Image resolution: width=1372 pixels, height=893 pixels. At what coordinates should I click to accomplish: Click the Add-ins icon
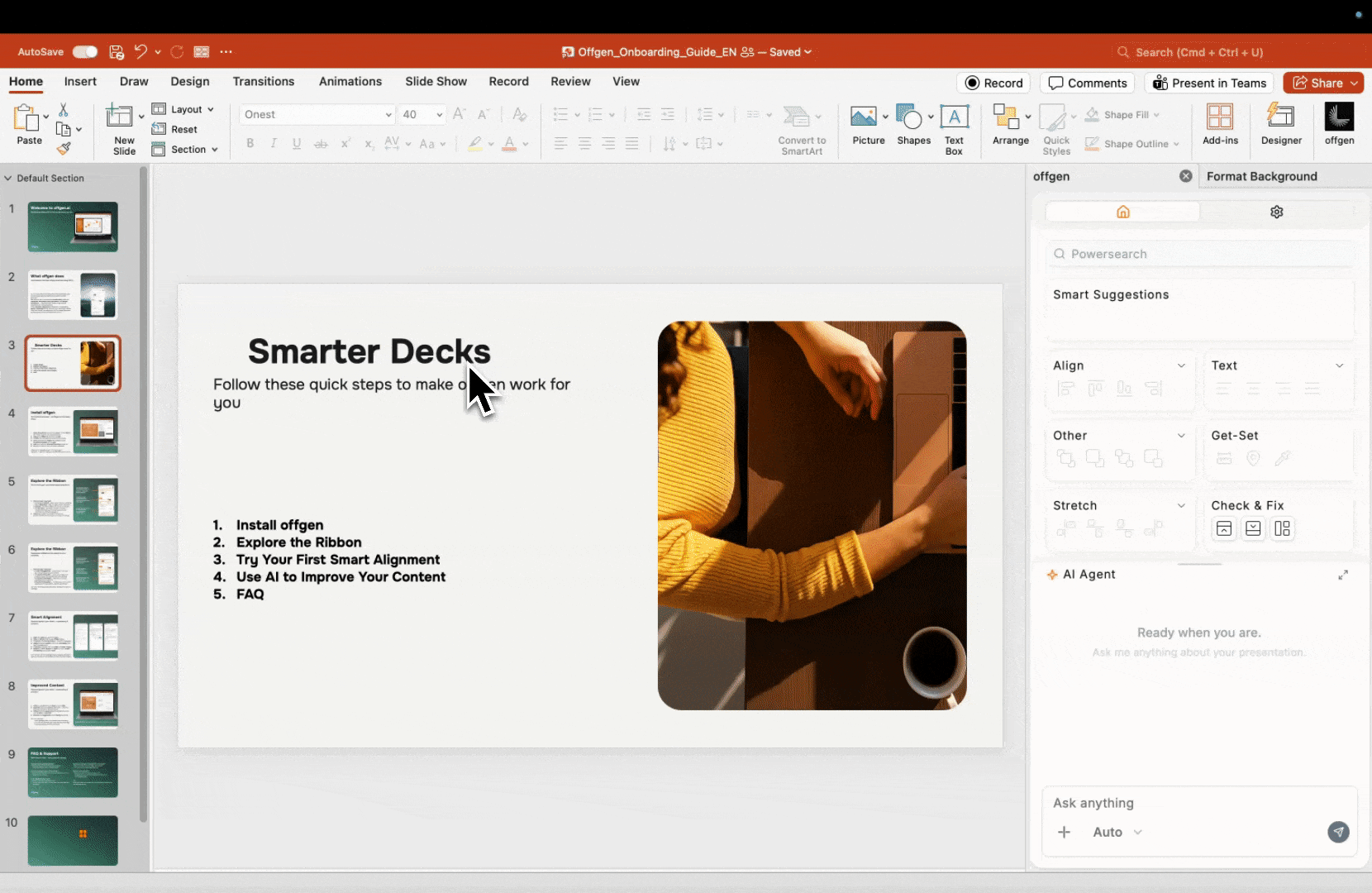point(1220,123)
